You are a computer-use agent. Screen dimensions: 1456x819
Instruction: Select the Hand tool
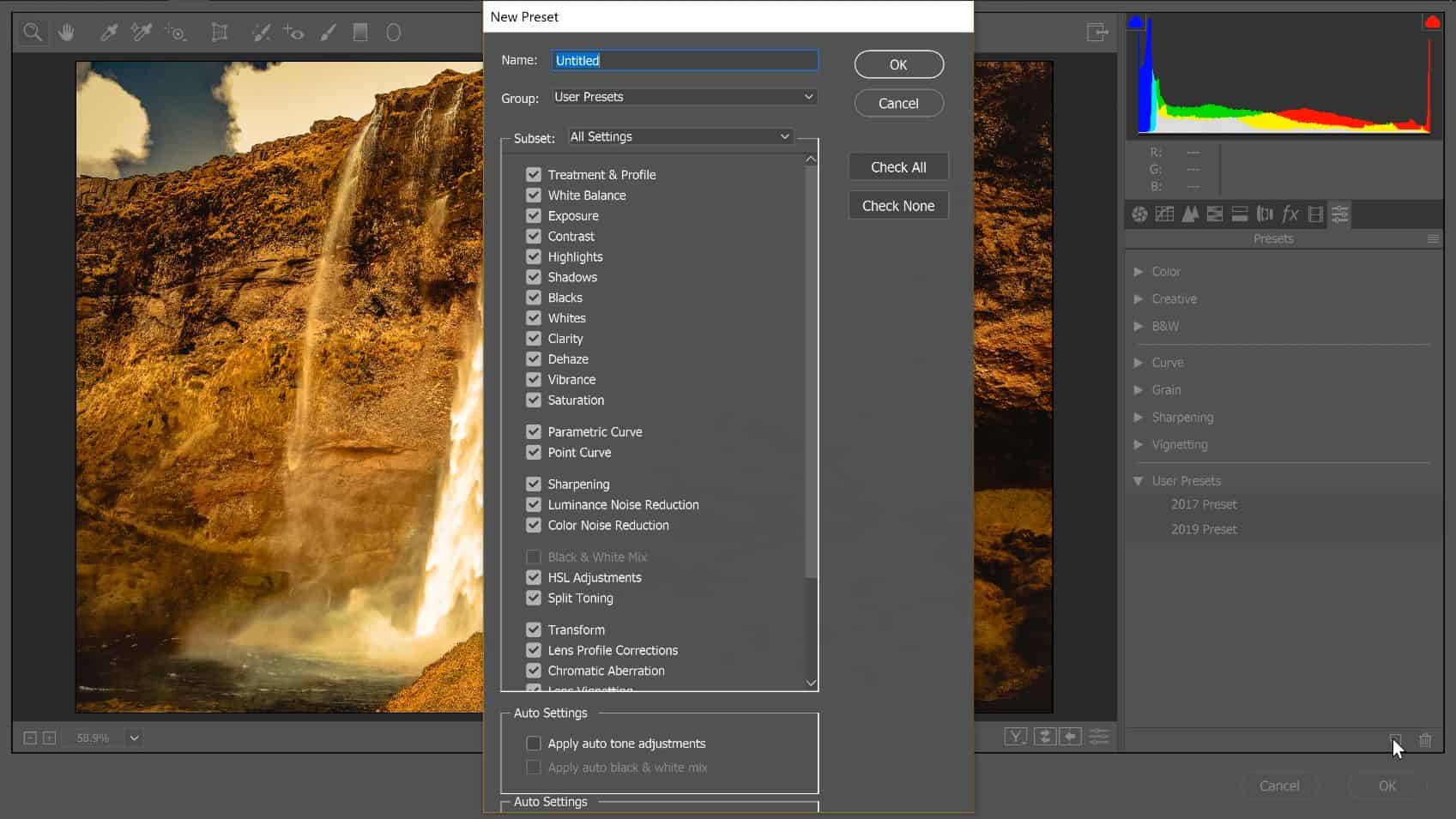(66, 33)
